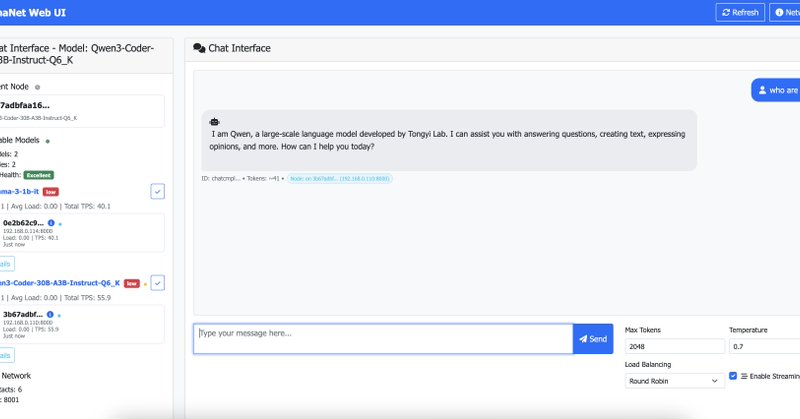Click the info icon next to node 0e2b62c9

tap(51, 223)
